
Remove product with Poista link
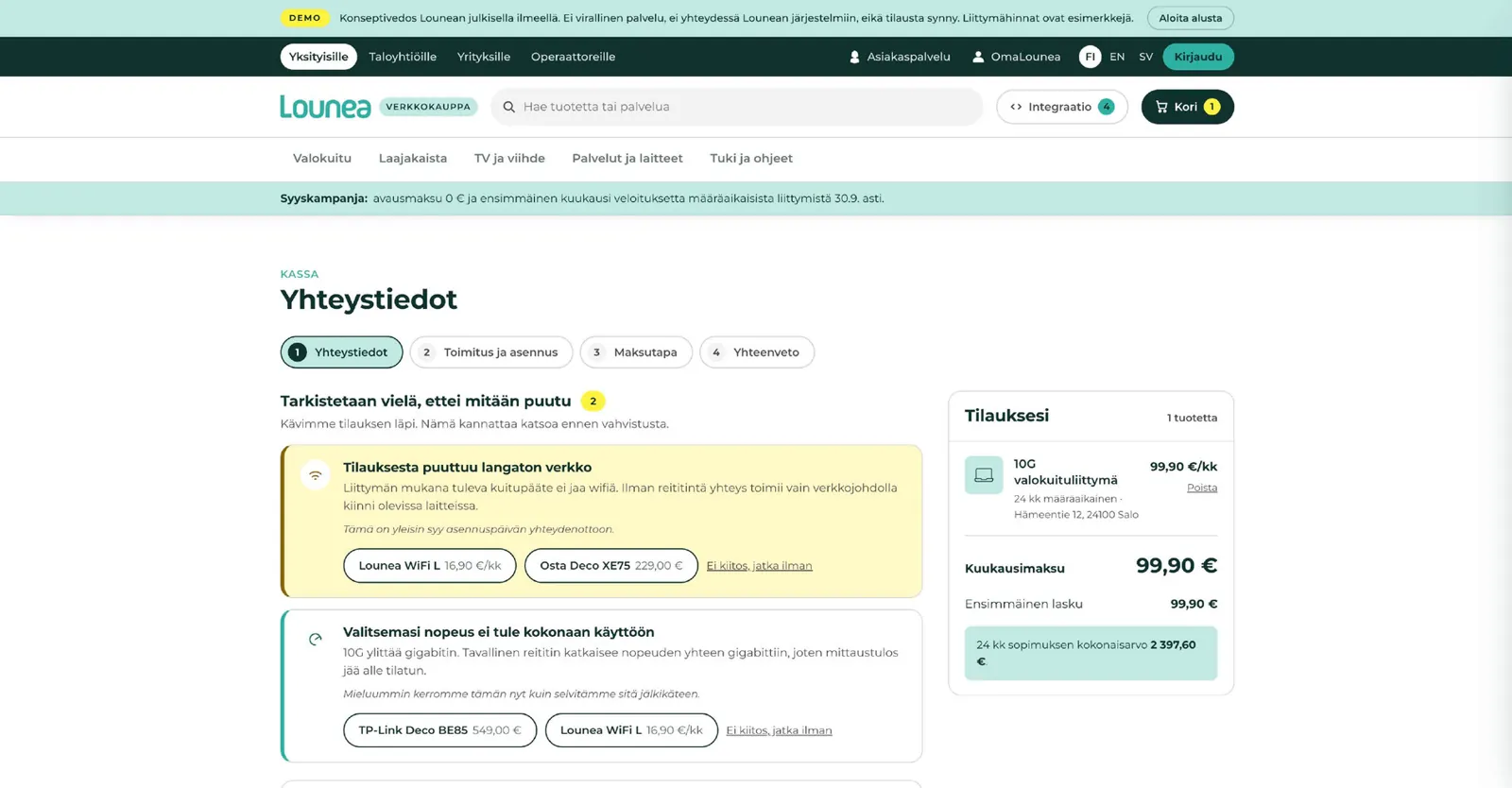tap(1202, 488)
